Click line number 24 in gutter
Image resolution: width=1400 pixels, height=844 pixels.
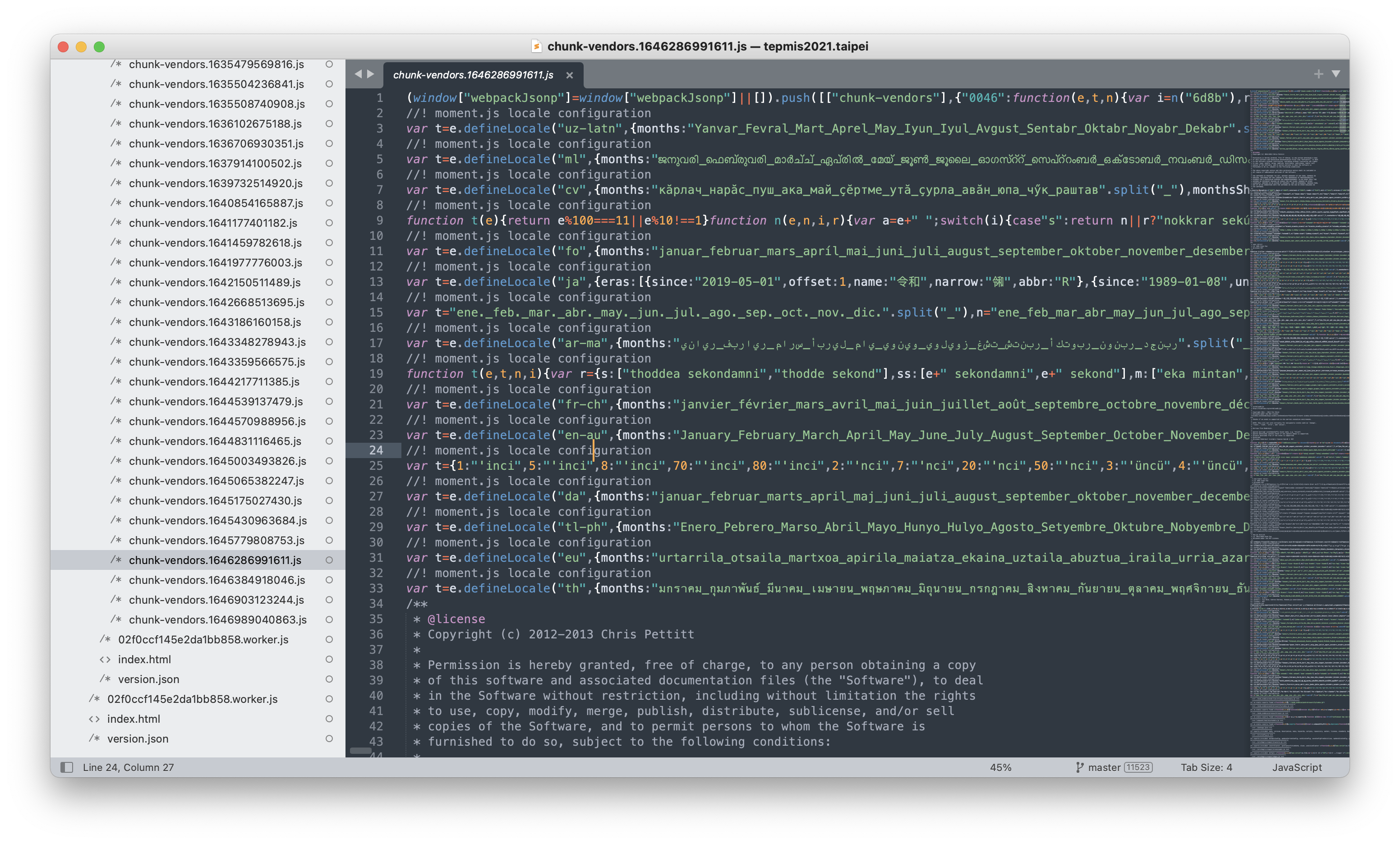(376, 450)
